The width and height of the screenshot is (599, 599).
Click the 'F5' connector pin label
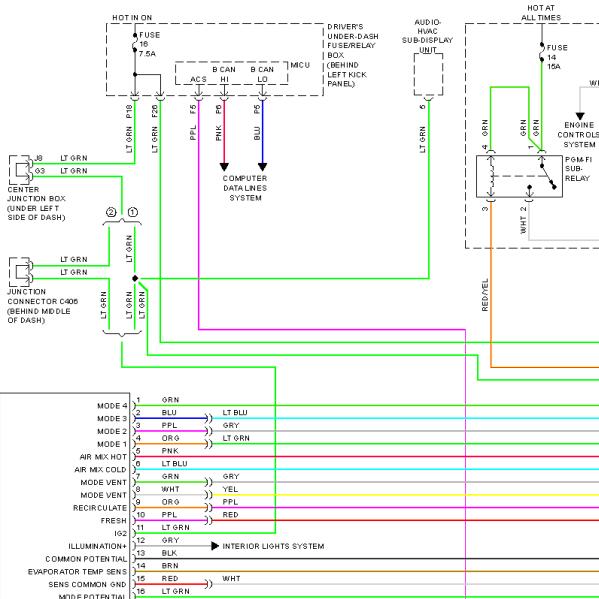pyautogui.click(x=193, y=110)
